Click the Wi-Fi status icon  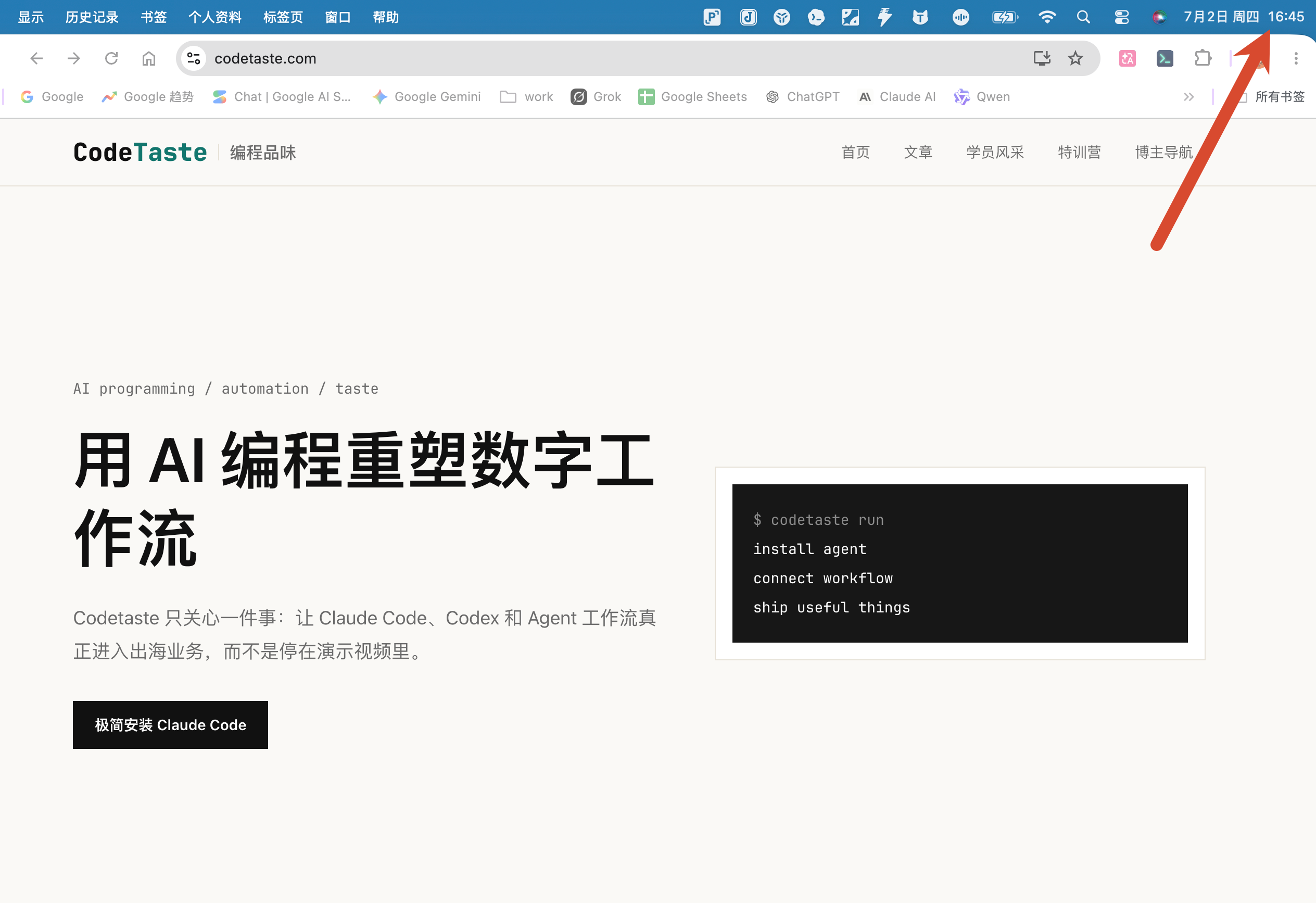(x=1047, y=17)
